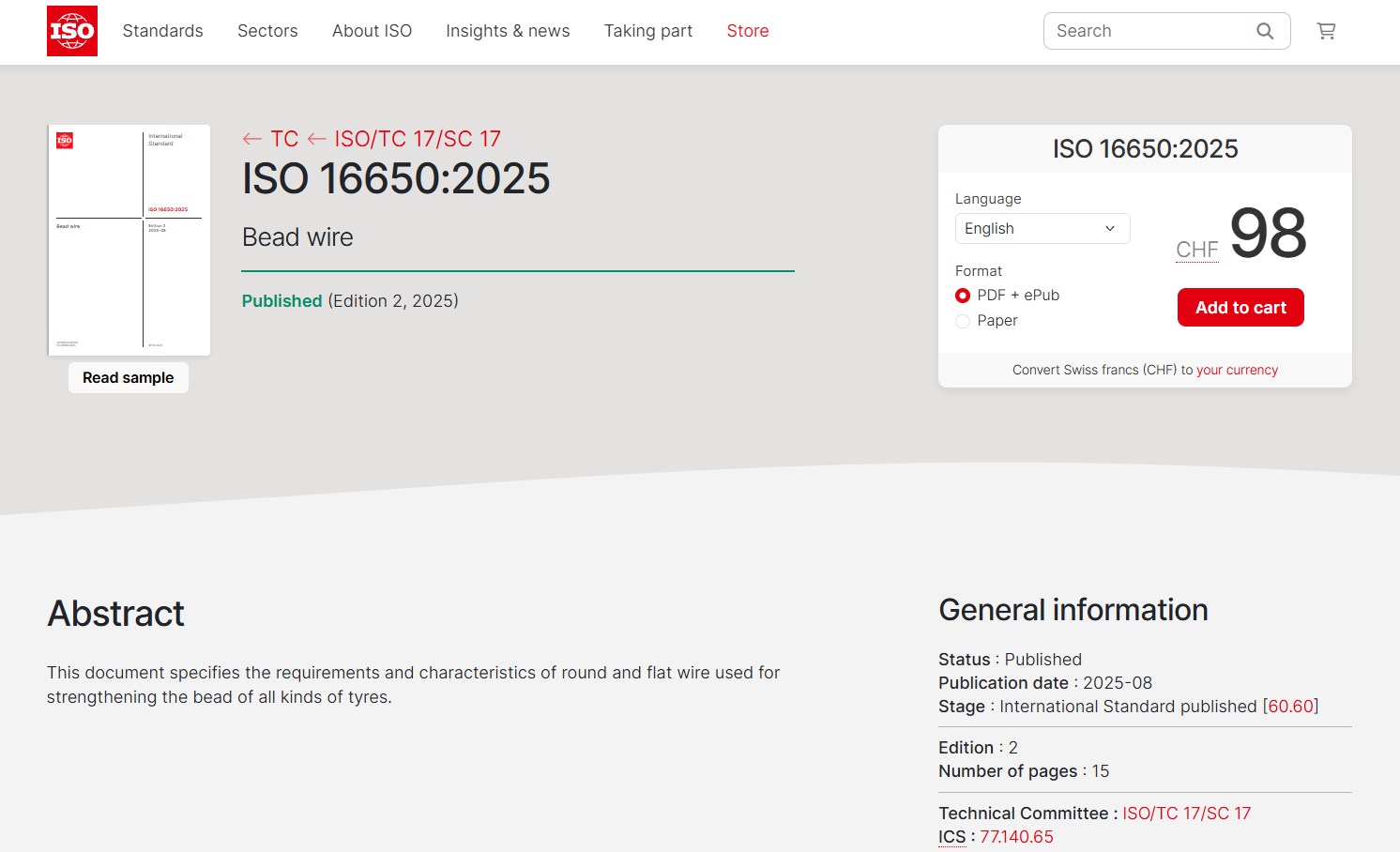Visit the Store link
The height and width of the screenshot is (852, 1400).
(747, 31)
